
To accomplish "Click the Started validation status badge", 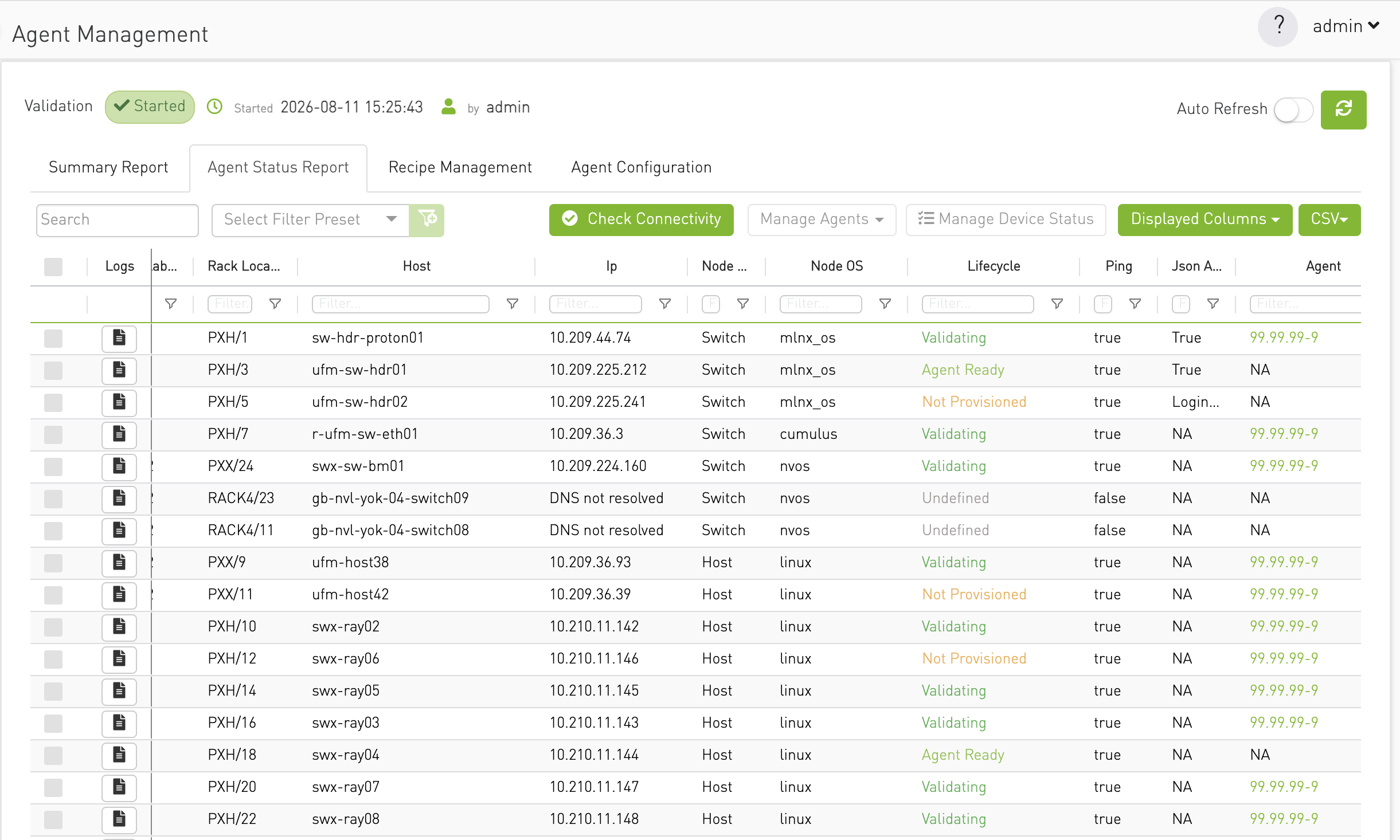I will pyautogui.click(x=150, y=107).
